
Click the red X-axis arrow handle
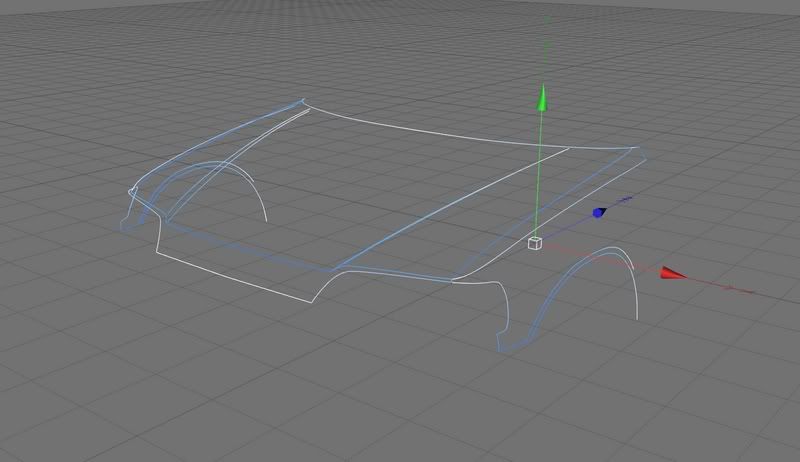point(673,273)
